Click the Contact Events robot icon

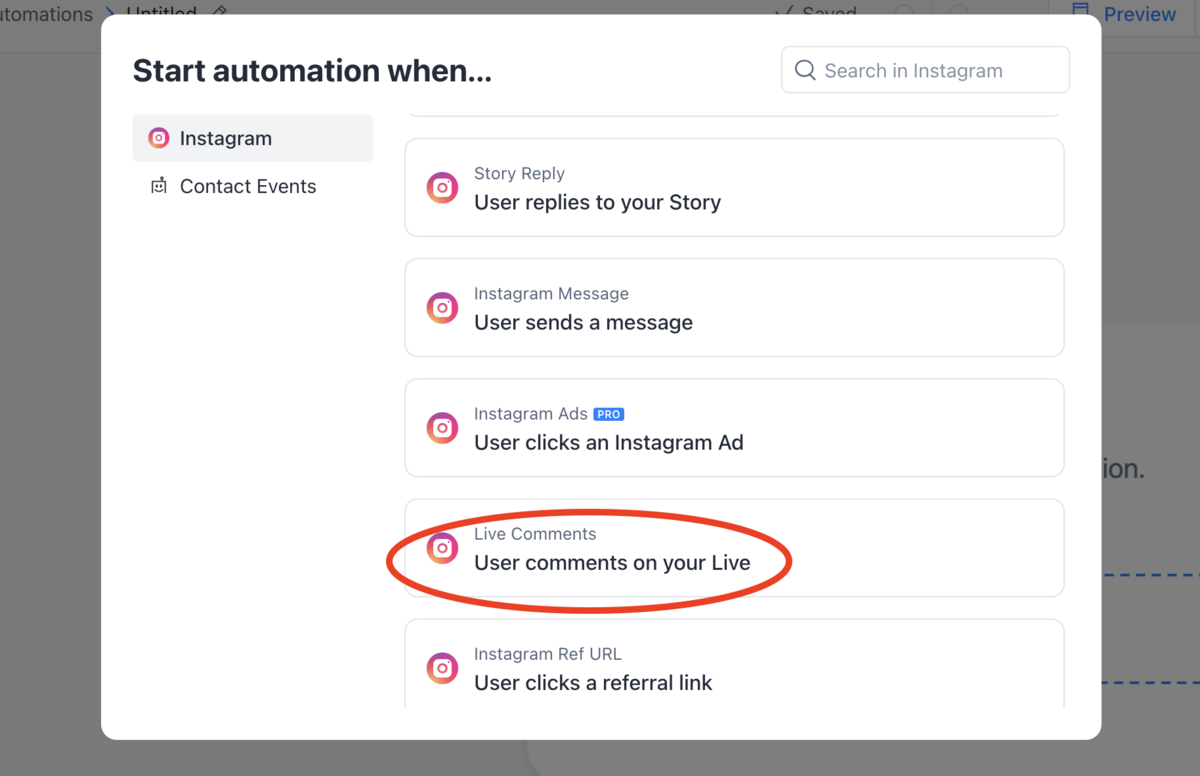158,186
